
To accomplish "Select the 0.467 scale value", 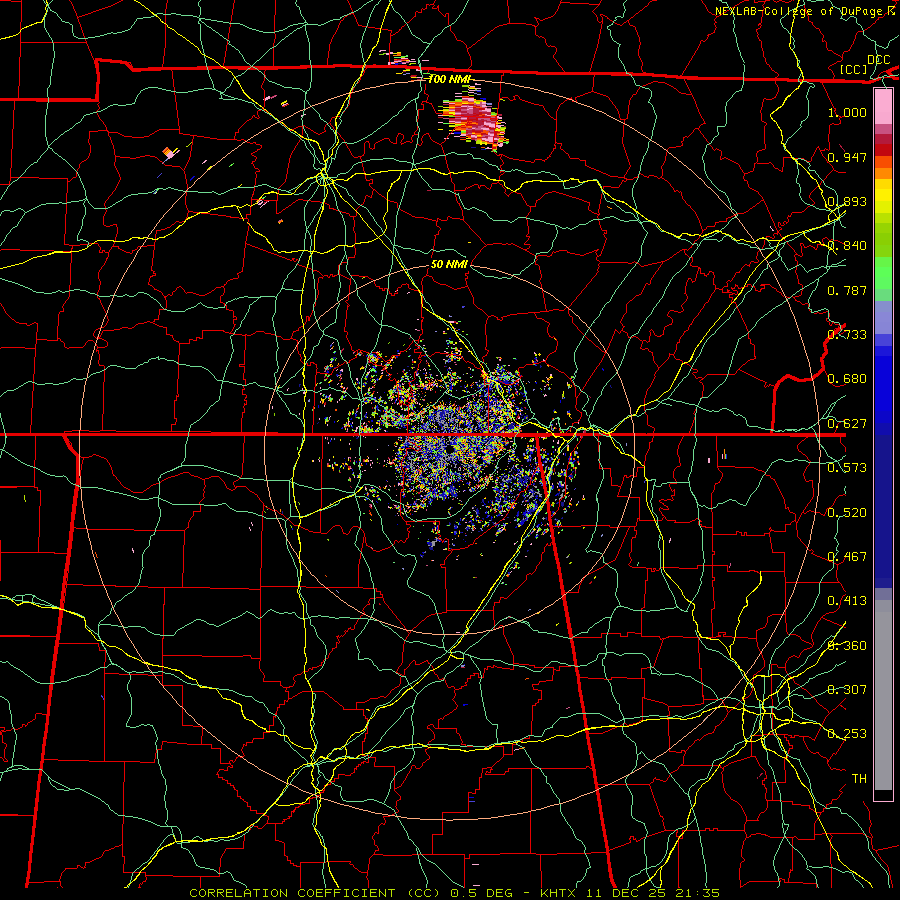I will pos(847,557).
